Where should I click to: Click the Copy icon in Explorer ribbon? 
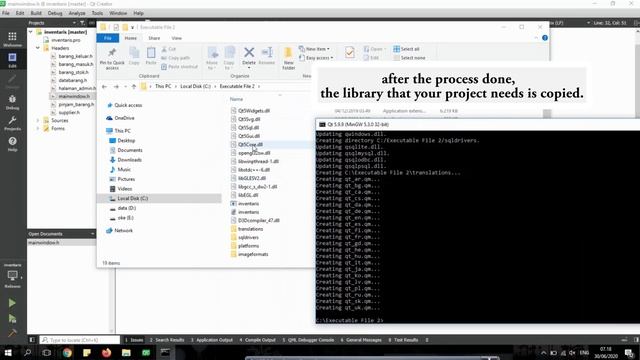(x=134, y=56)
